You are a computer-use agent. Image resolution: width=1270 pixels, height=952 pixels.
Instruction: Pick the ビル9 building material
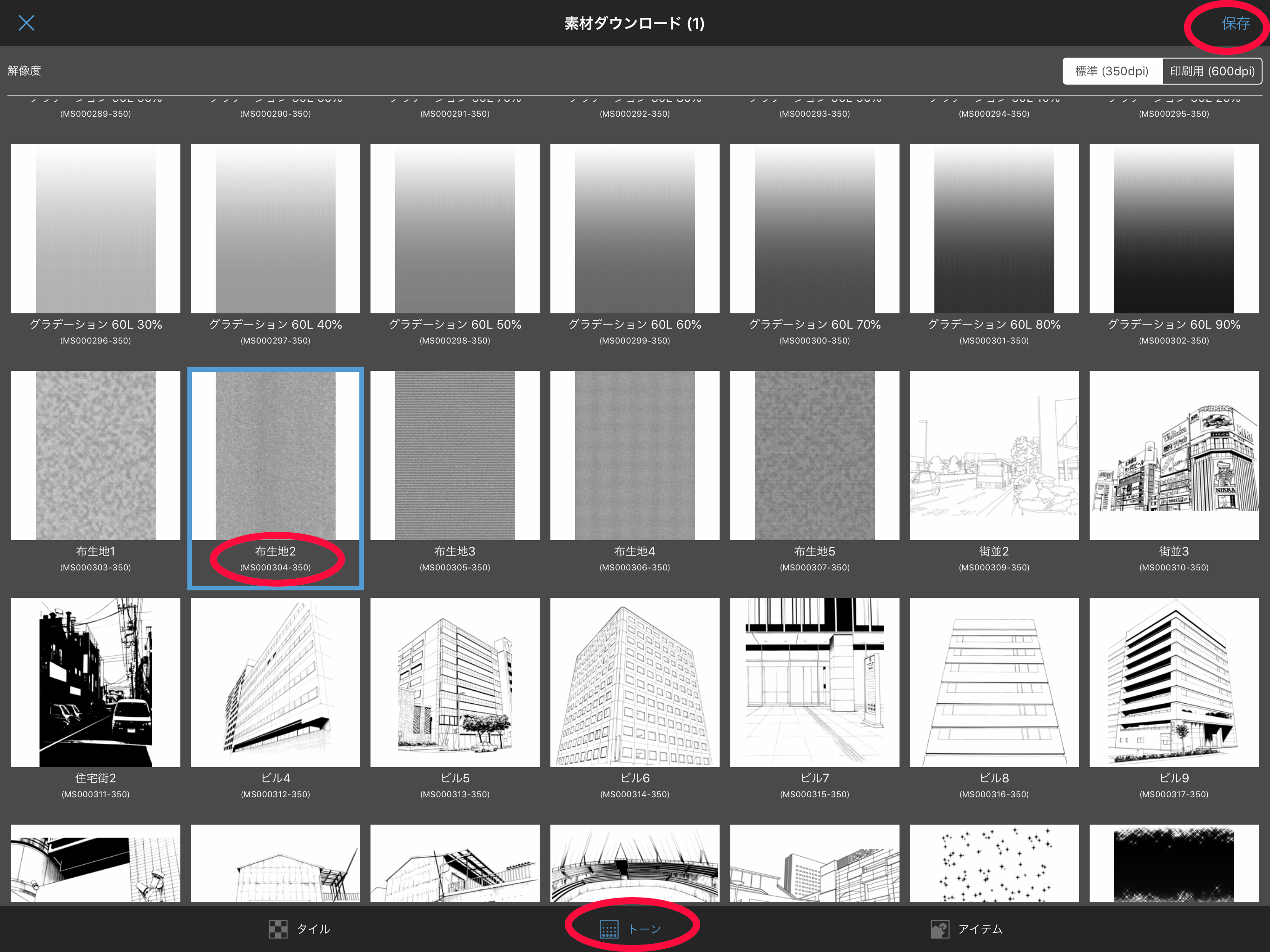point(1174,682)
